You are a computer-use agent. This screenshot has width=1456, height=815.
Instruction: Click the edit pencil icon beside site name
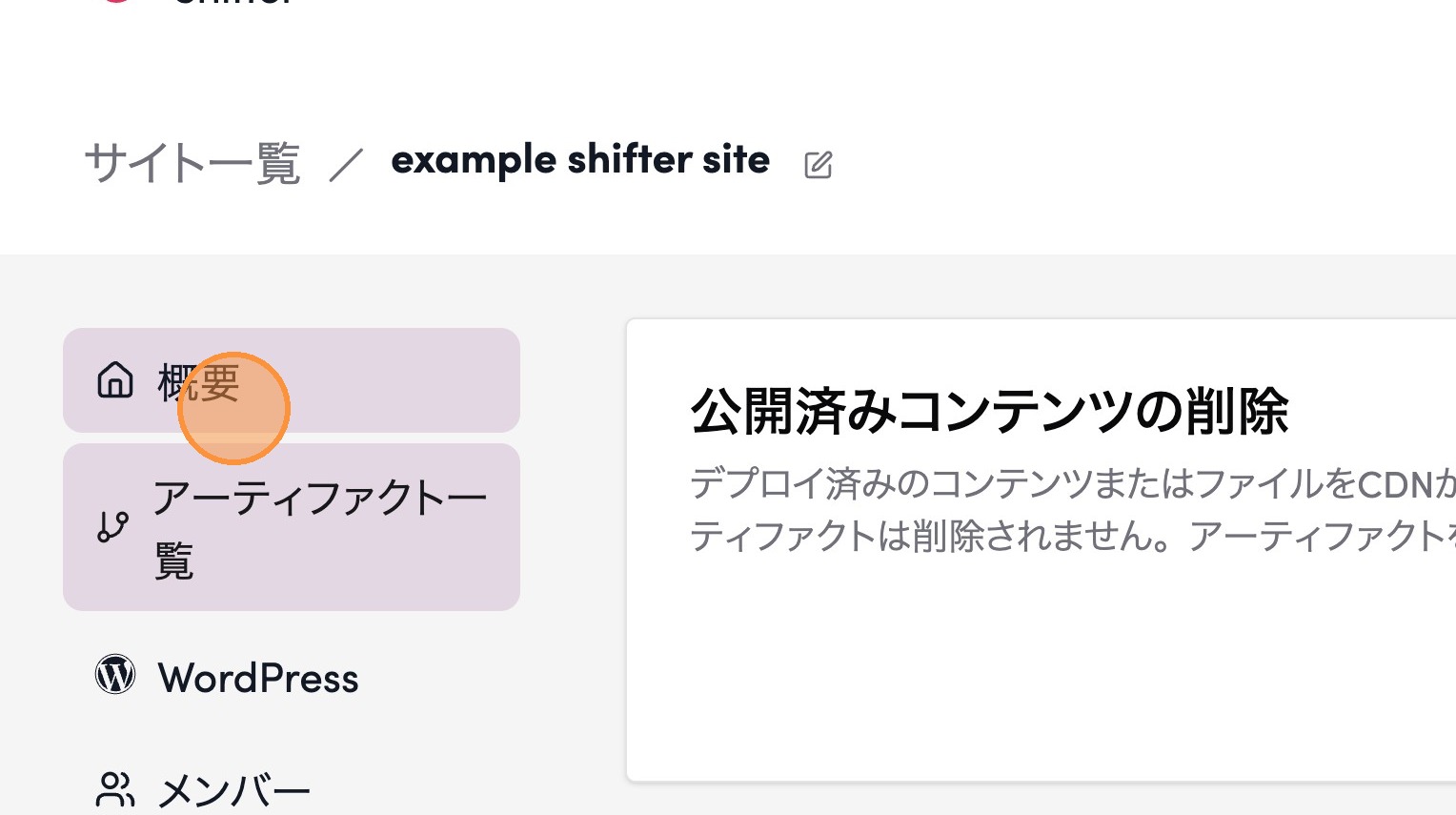[x=818, y=165]
